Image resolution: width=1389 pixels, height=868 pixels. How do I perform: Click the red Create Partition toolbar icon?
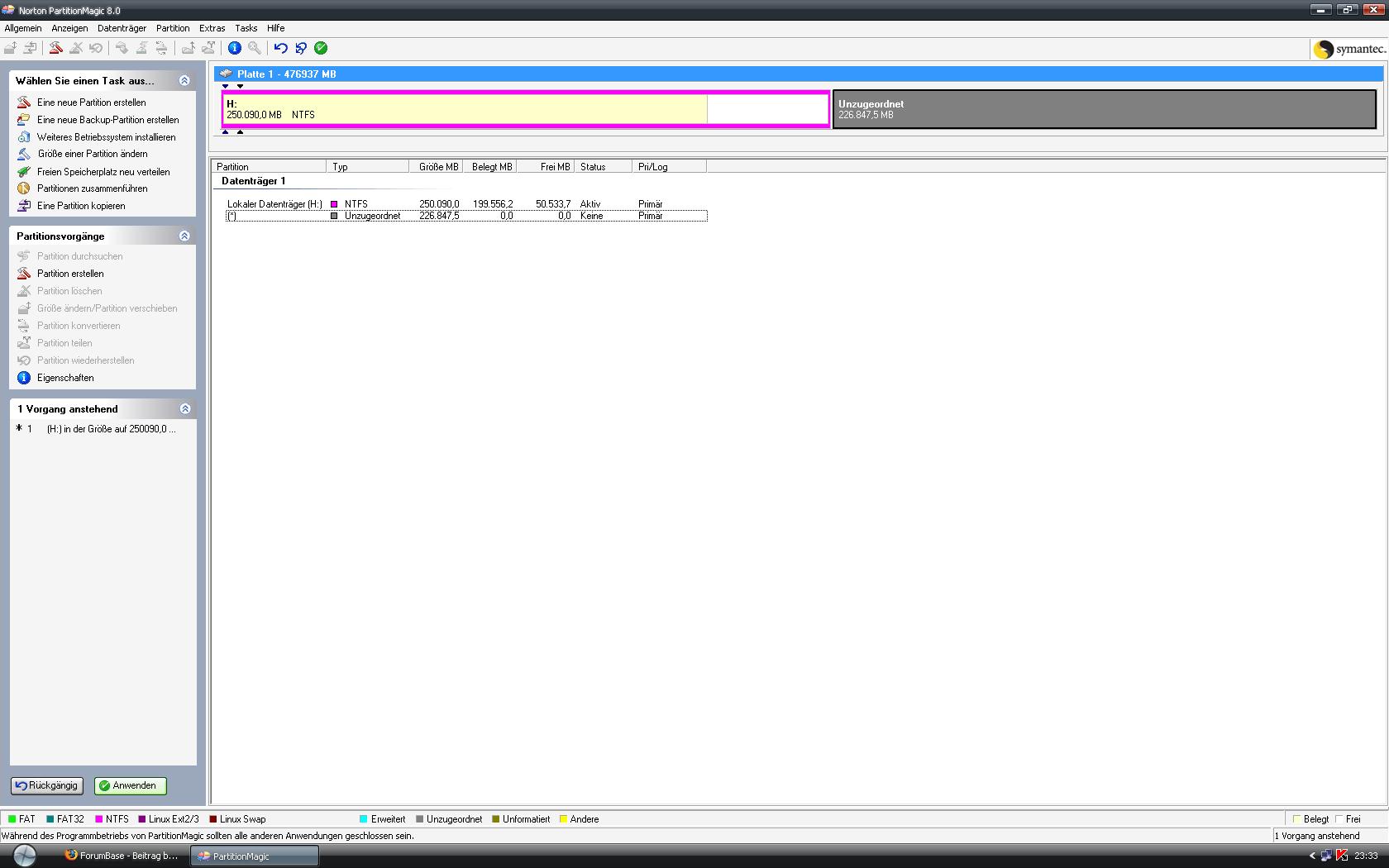pos(55,48)
